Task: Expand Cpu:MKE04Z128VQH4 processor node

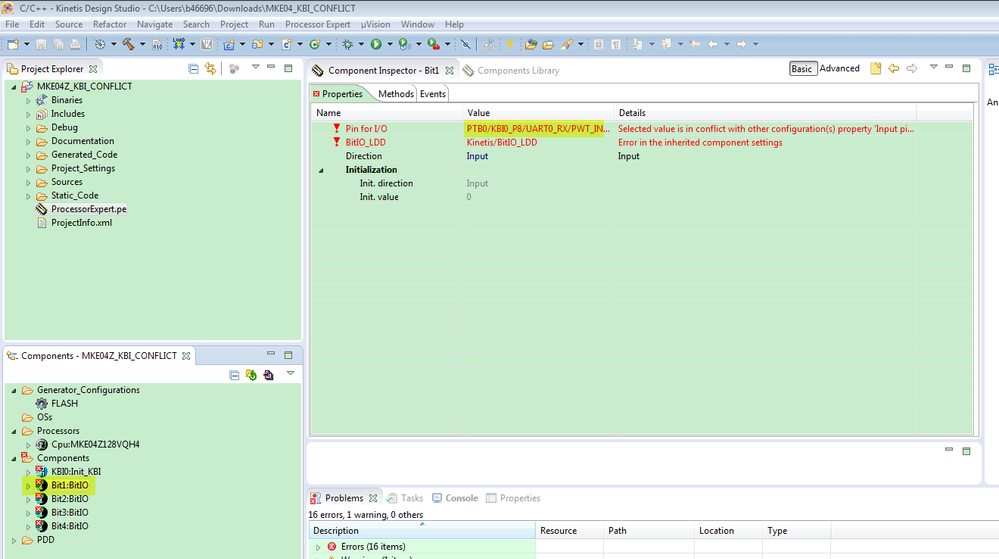Action: [x=28, y=445]
